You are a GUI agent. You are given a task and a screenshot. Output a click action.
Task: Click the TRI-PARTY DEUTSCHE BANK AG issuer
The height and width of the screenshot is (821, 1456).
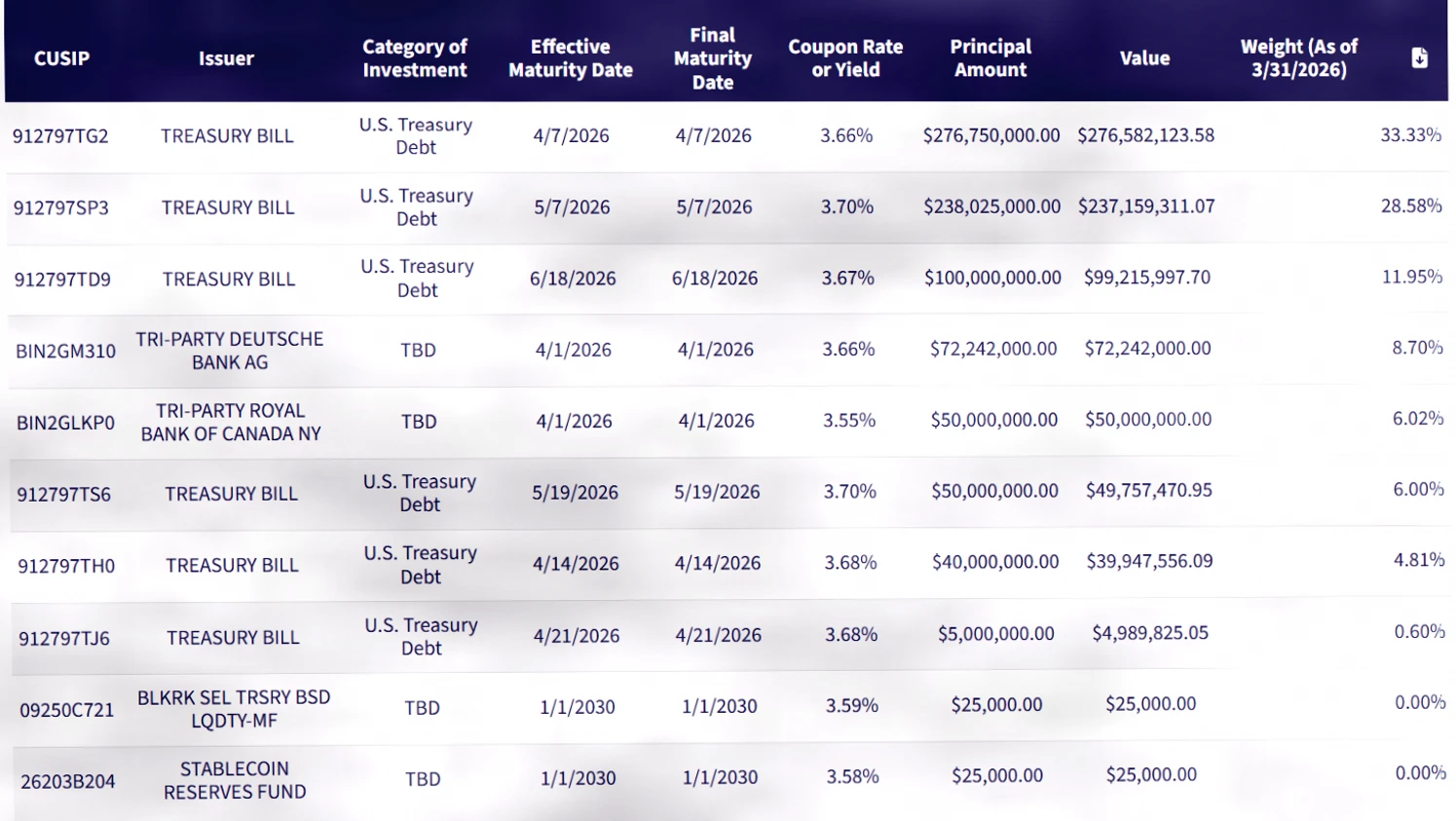[x=230, y=351]
